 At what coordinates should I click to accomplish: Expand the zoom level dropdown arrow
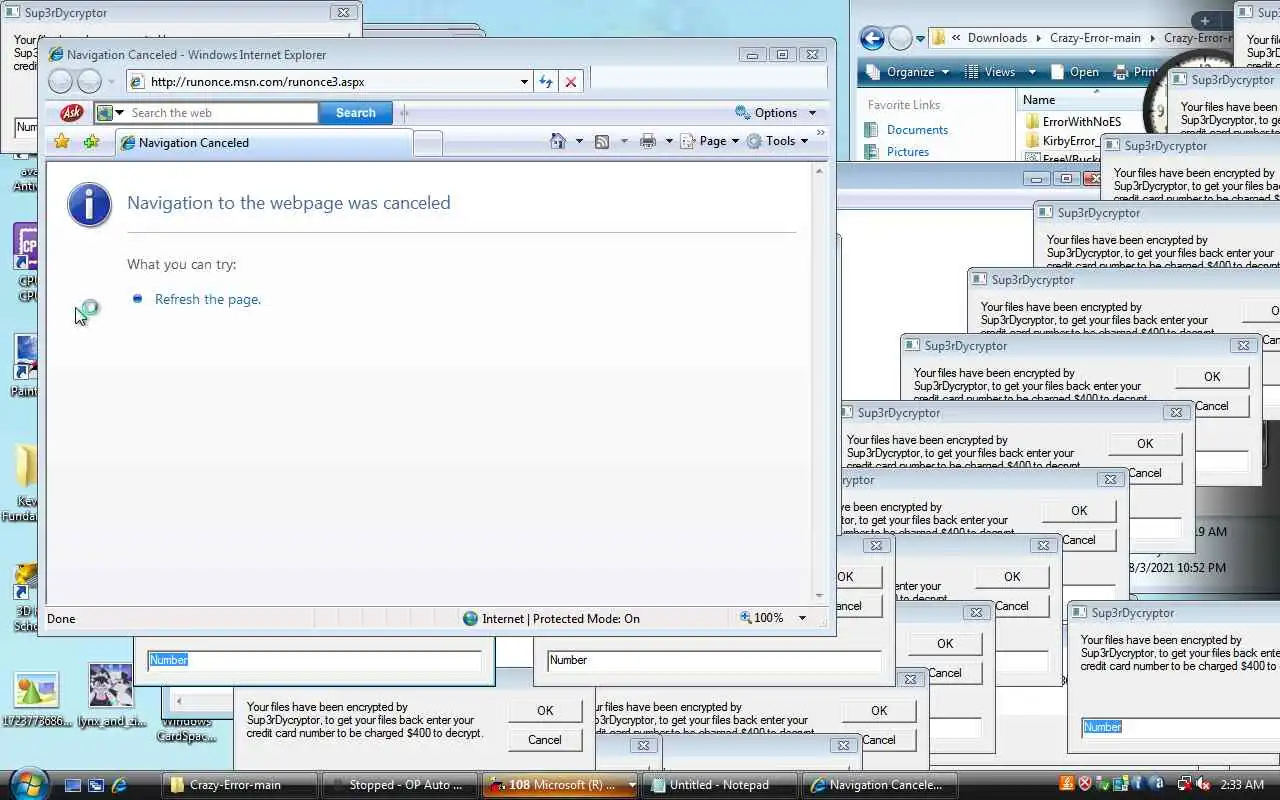[802, 618]
